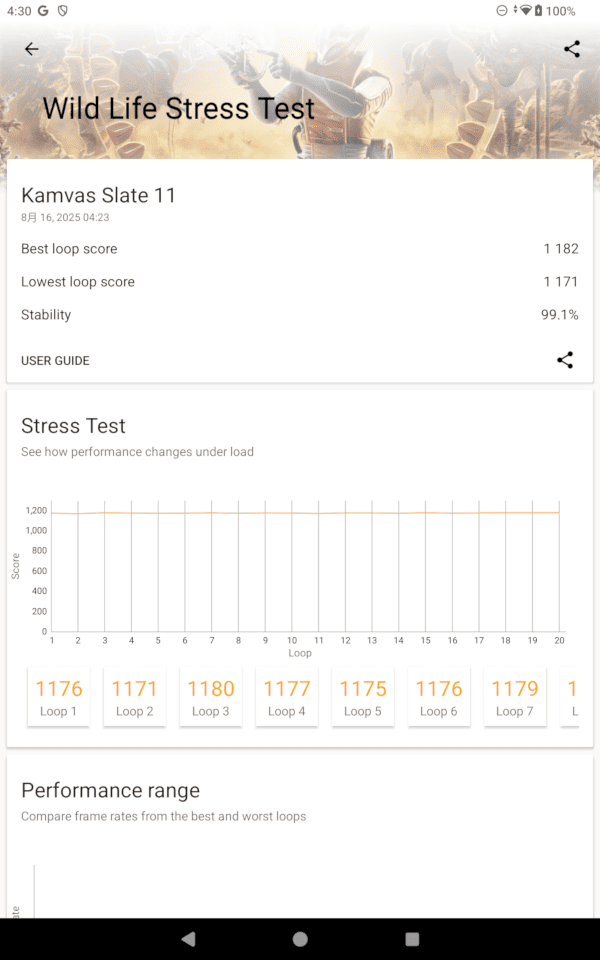The width and height of the screenshot is (600, 960).
Task: Tap the Wild Life Stress Test title
Action: coord(179,108)
